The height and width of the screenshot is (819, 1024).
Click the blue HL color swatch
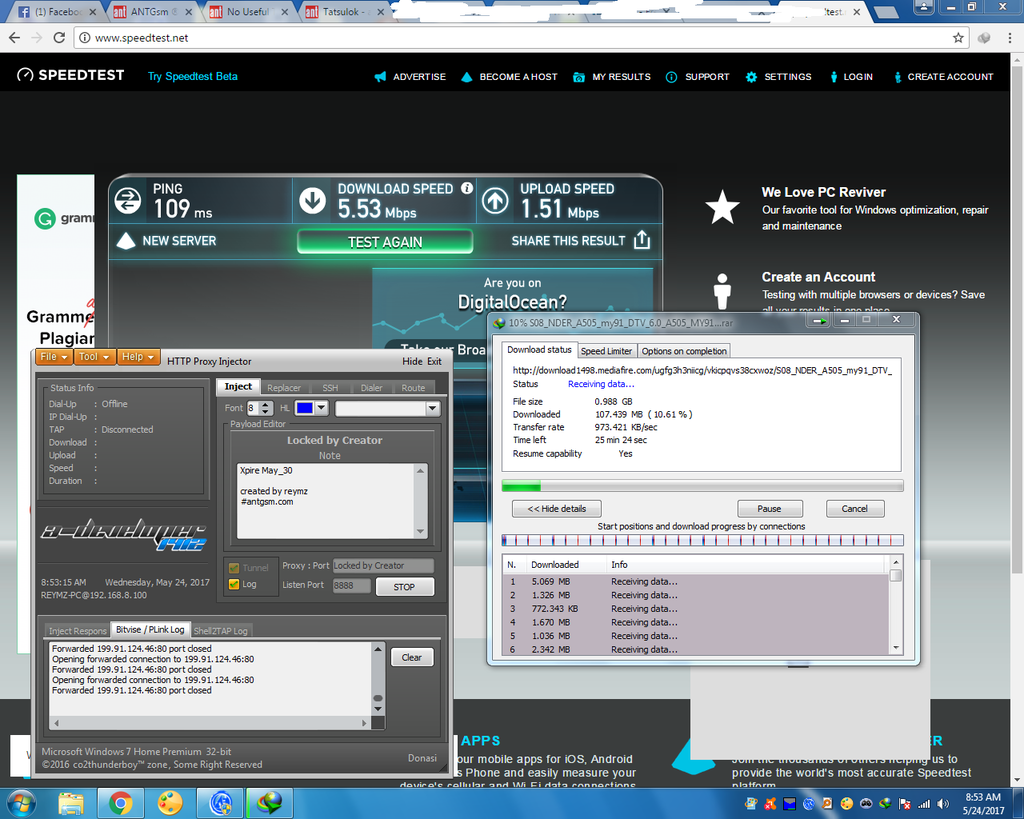click(x=304, y=408)
